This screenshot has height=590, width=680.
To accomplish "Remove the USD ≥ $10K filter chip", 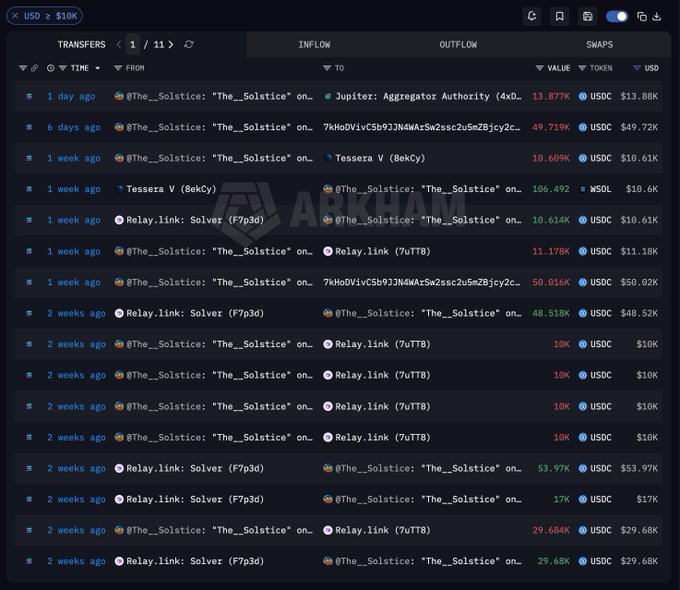I will [x=15, y=16].
